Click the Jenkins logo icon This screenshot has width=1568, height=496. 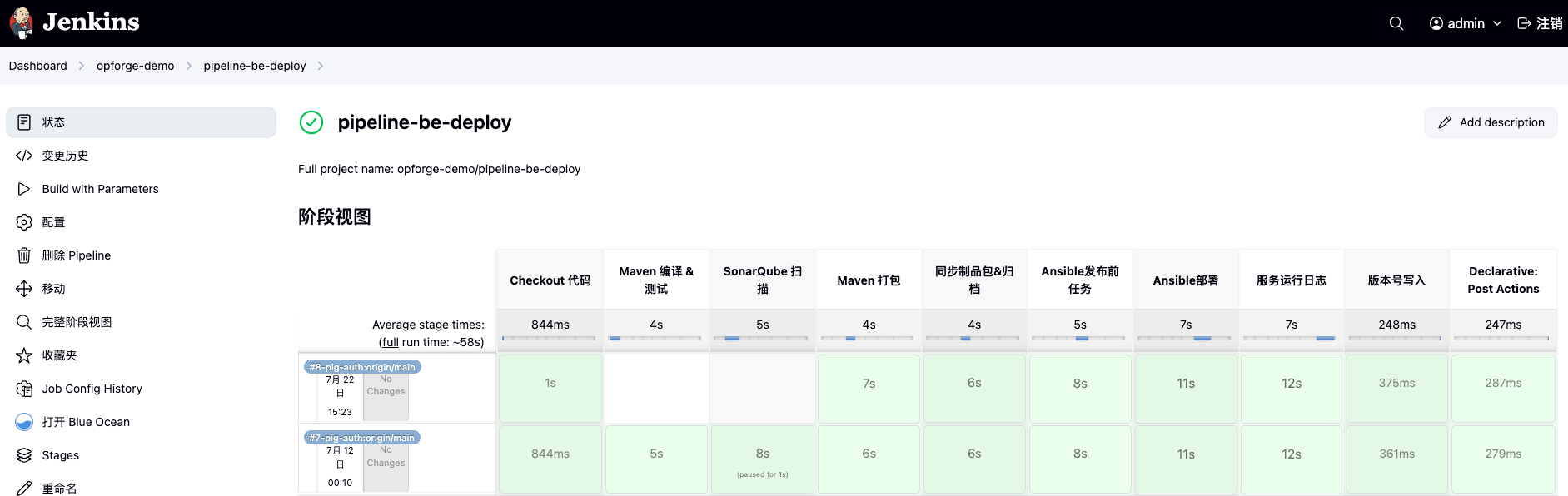(x=22, y=22)
